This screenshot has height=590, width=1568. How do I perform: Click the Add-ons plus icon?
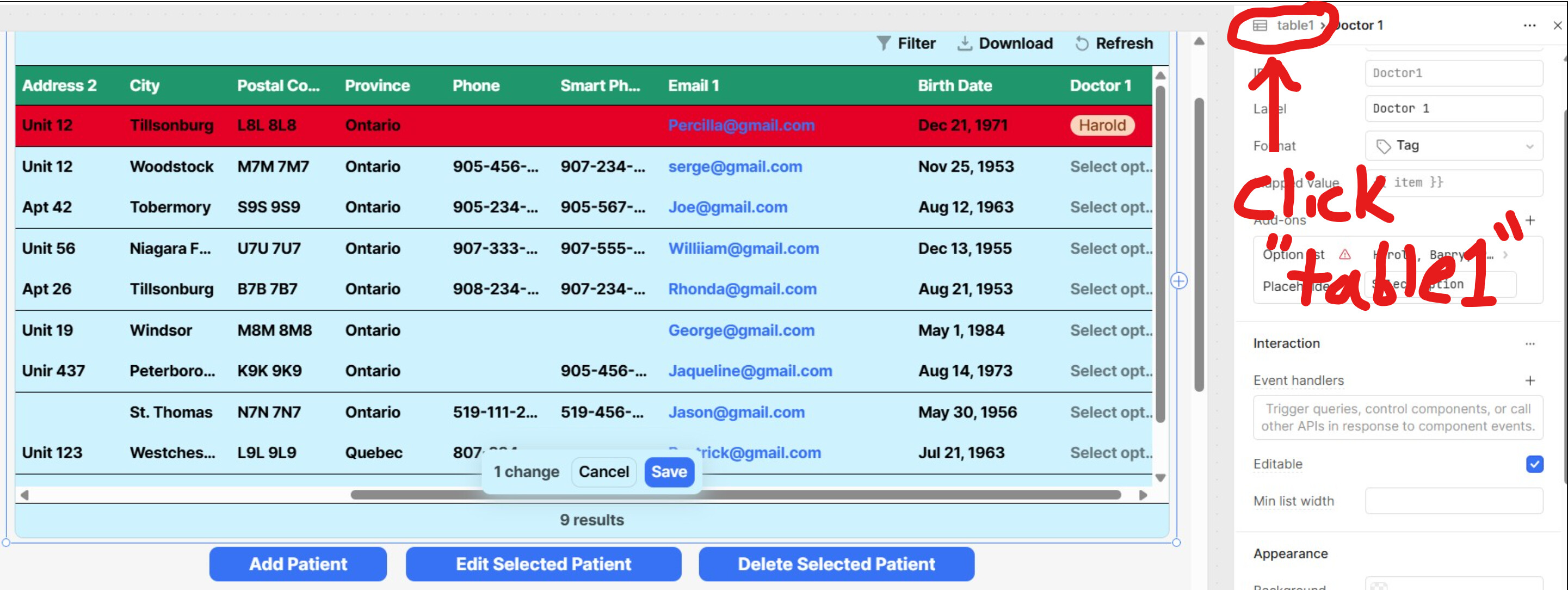1530,220
